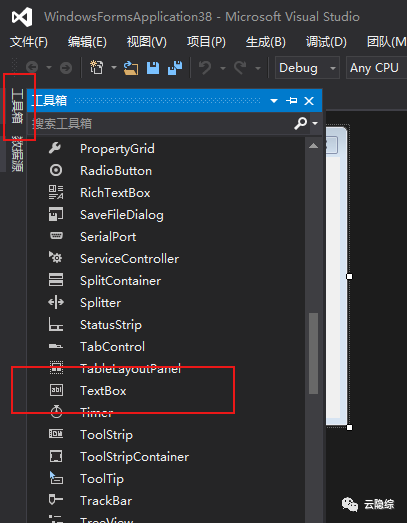
Task: Expand the New Project dropdown arrow
Action: (x=114, y=67)
